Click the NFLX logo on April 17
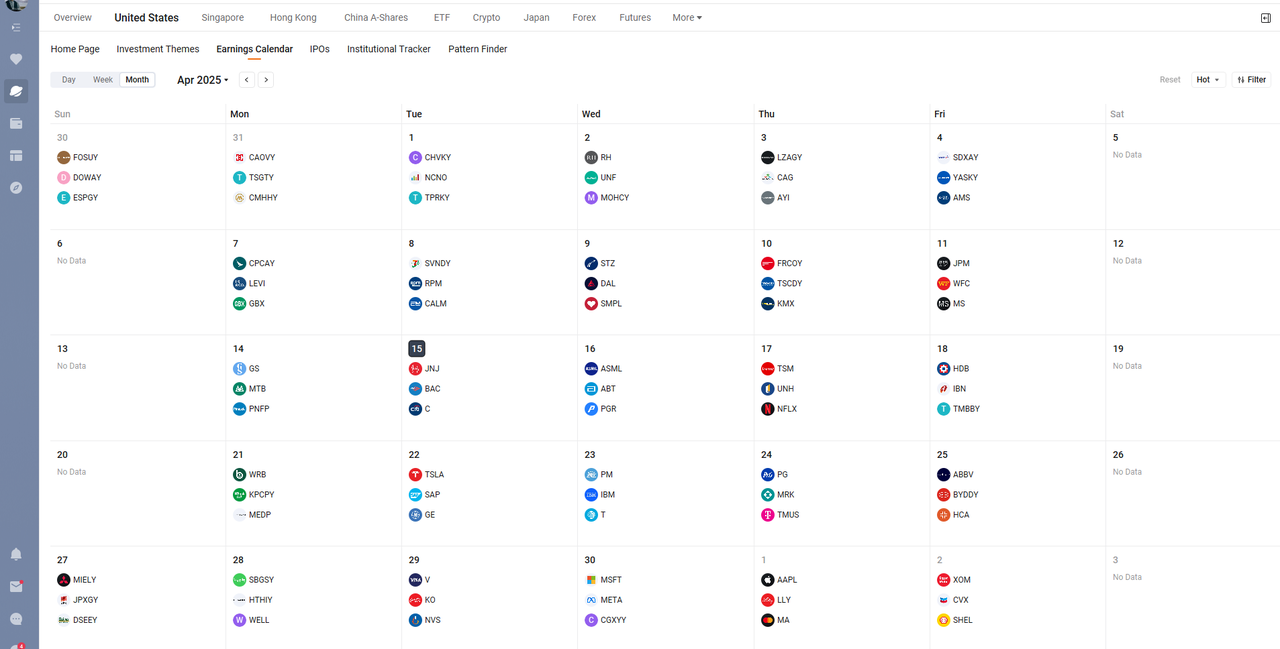 coord(767,409)
